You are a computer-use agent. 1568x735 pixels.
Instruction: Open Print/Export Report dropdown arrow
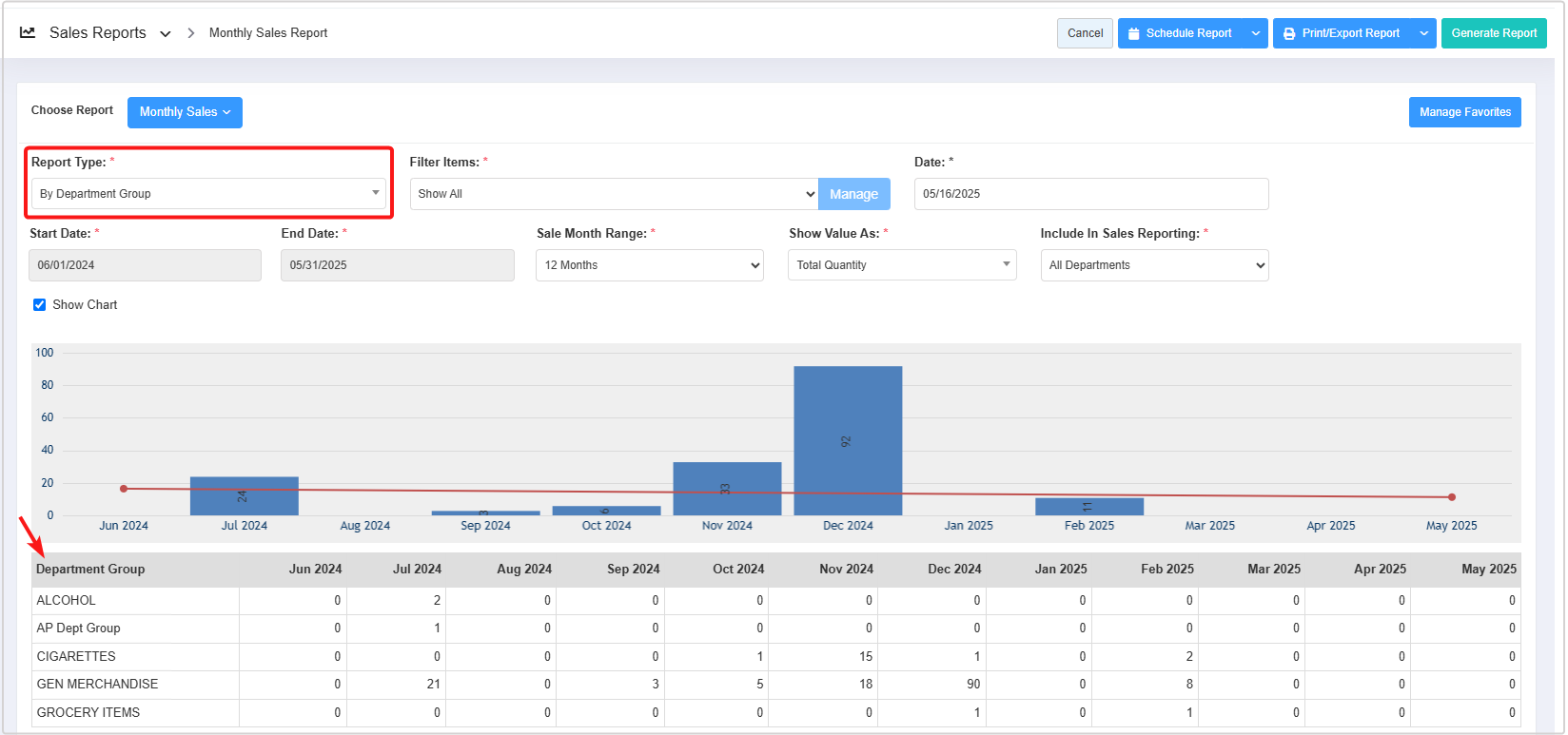[x=1424, y=33]
